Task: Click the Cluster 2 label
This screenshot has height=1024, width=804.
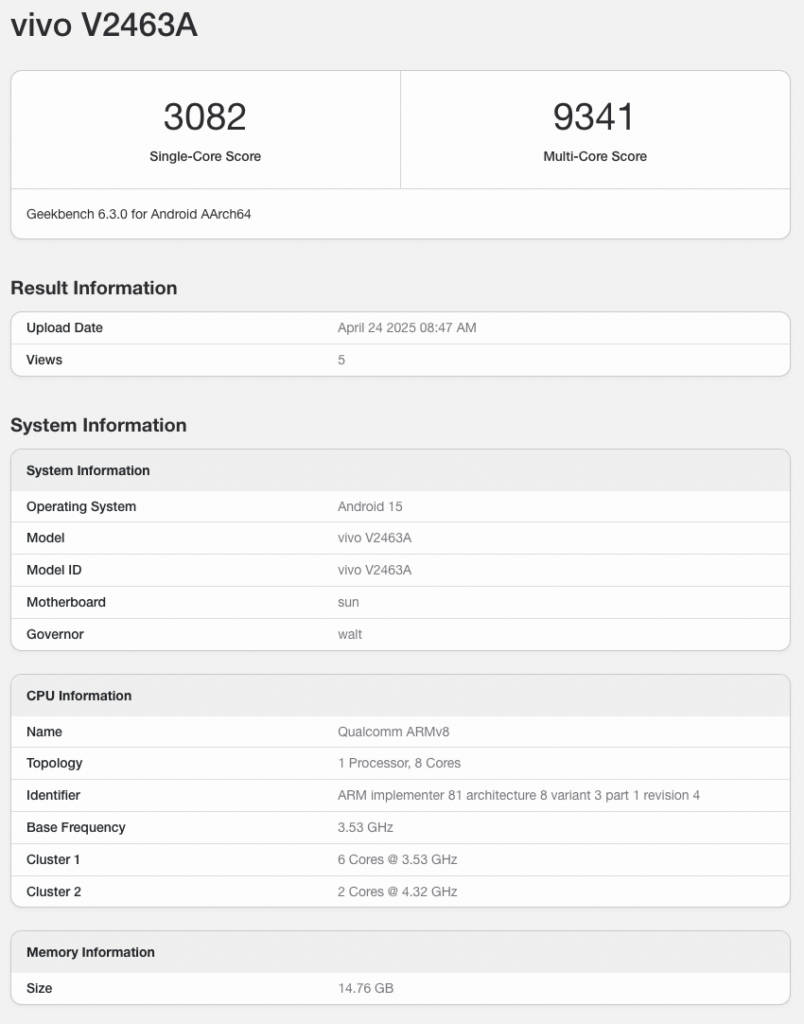Action: click(x=54, y=891)
